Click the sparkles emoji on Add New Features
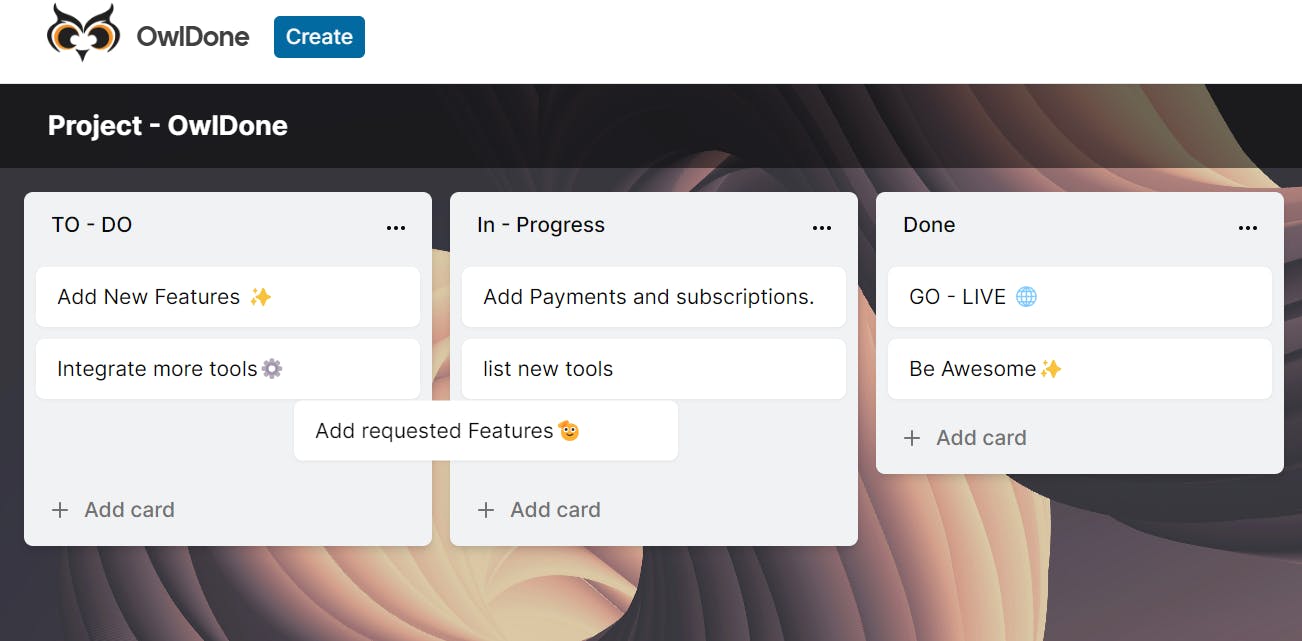Viewport: 1302px width, 641px height. coord(261,297)
